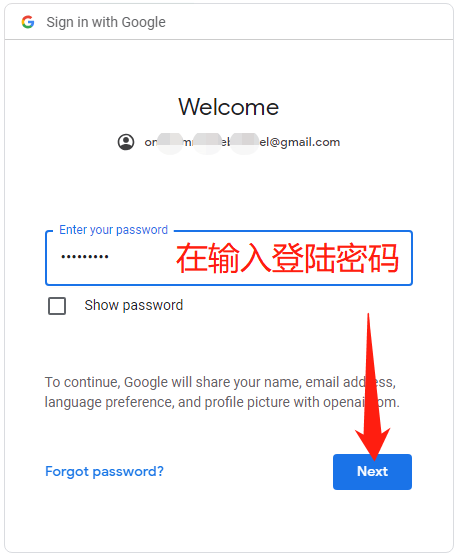Open the Forgot password? link
The width and height of the screenshot is (457, 555).
[104, 471]
